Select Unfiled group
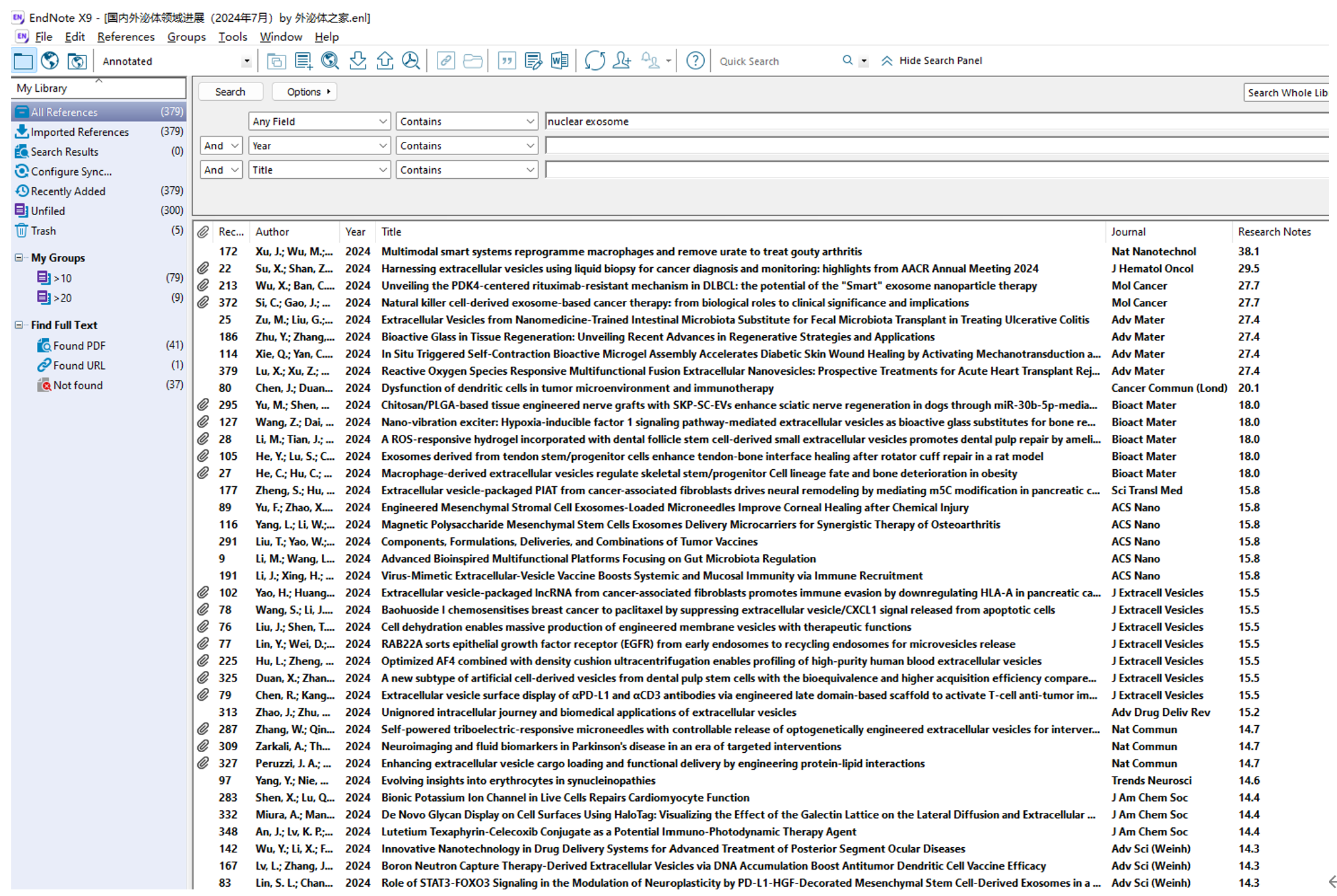The width and height of the screenshot is (1337, 896). tap(99, 211)
